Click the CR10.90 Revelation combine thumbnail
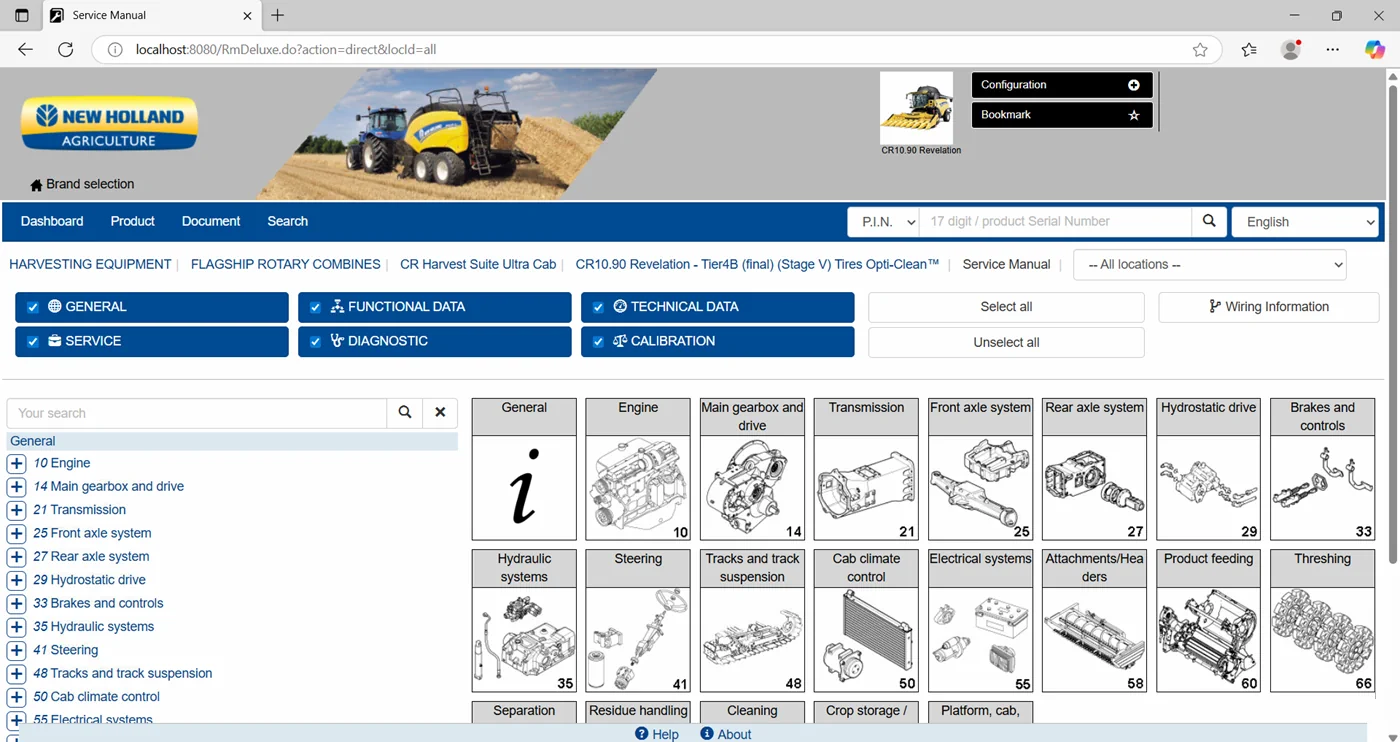 (916, 108)
